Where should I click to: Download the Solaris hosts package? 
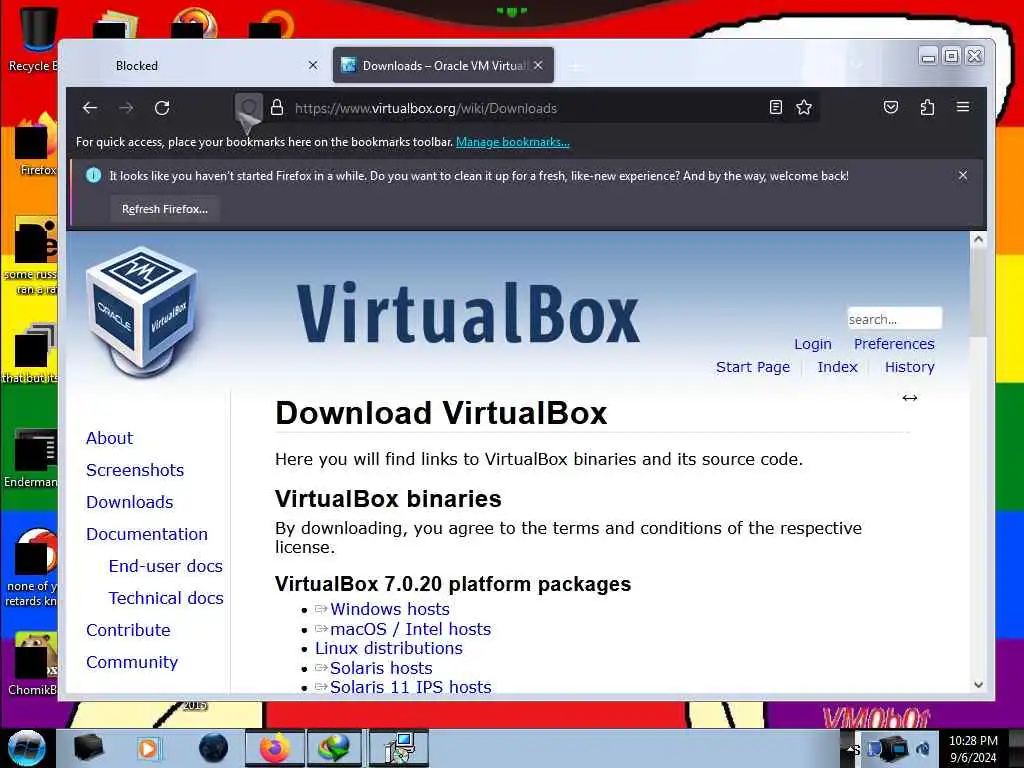[381, 668]
